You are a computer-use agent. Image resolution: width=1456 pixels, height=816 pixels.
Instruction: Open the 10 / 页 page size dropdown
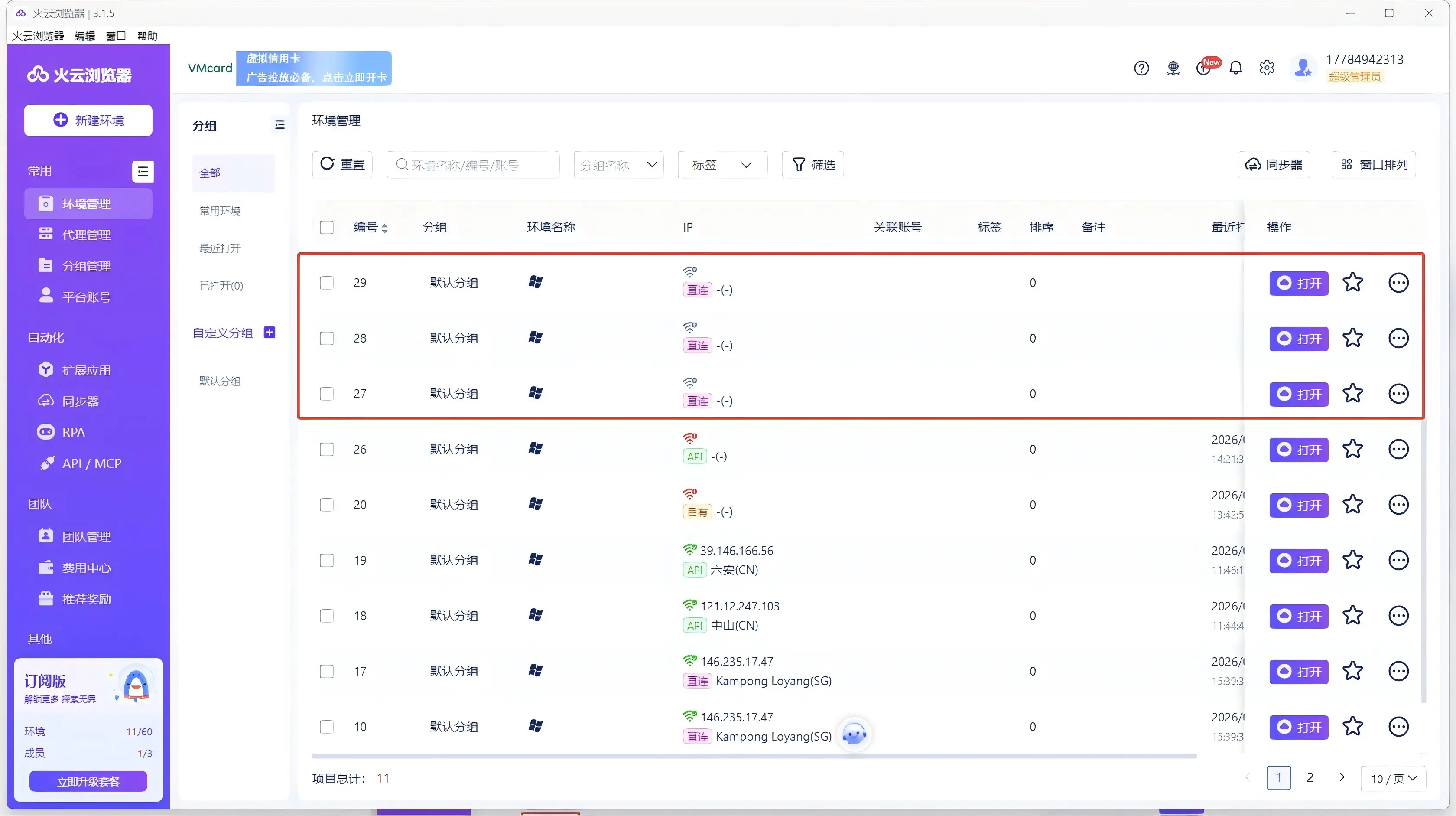pos(1393,779)
